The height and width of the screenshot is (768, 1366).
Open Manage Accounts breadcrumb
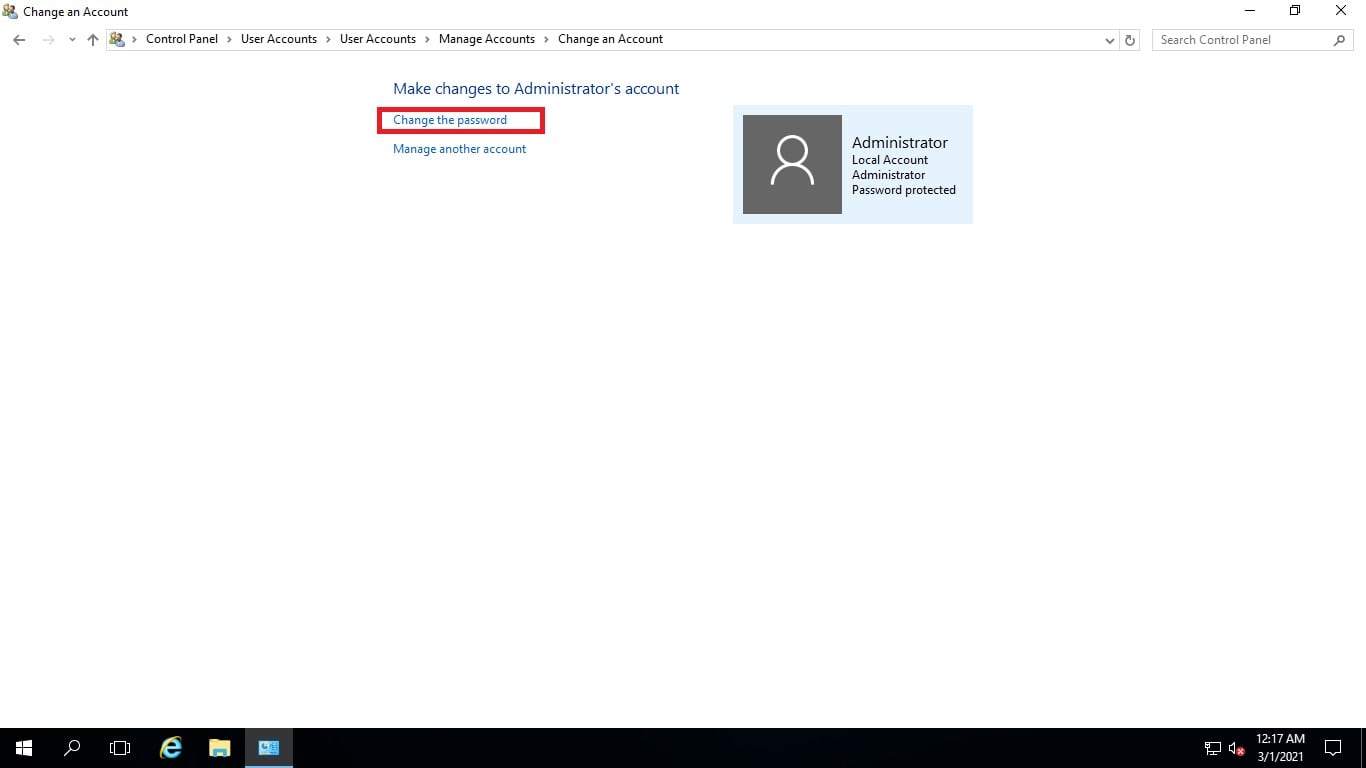tap(487, 39)
